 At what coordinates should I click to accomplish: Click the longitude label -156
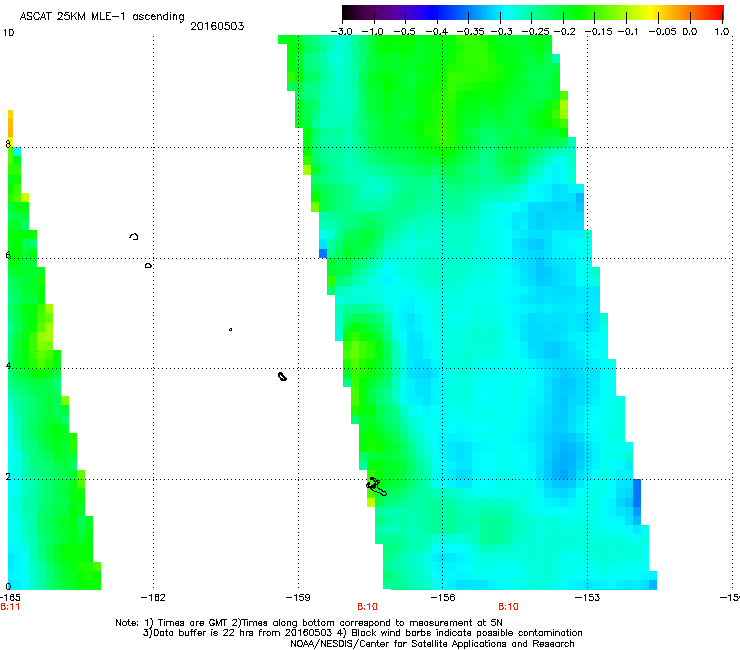coord(443,598)
